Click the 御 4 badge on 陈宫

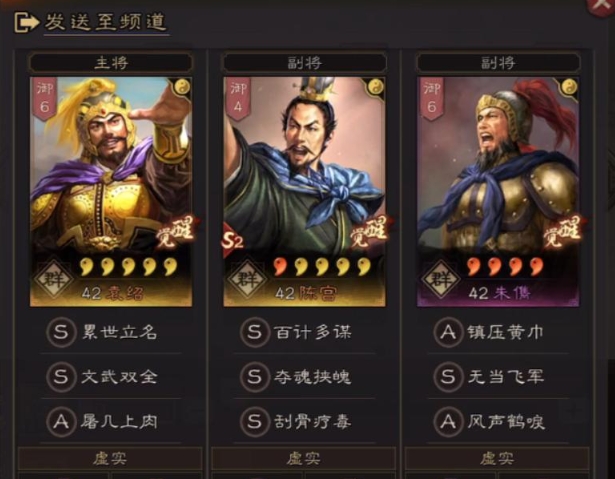pos(238,98)
